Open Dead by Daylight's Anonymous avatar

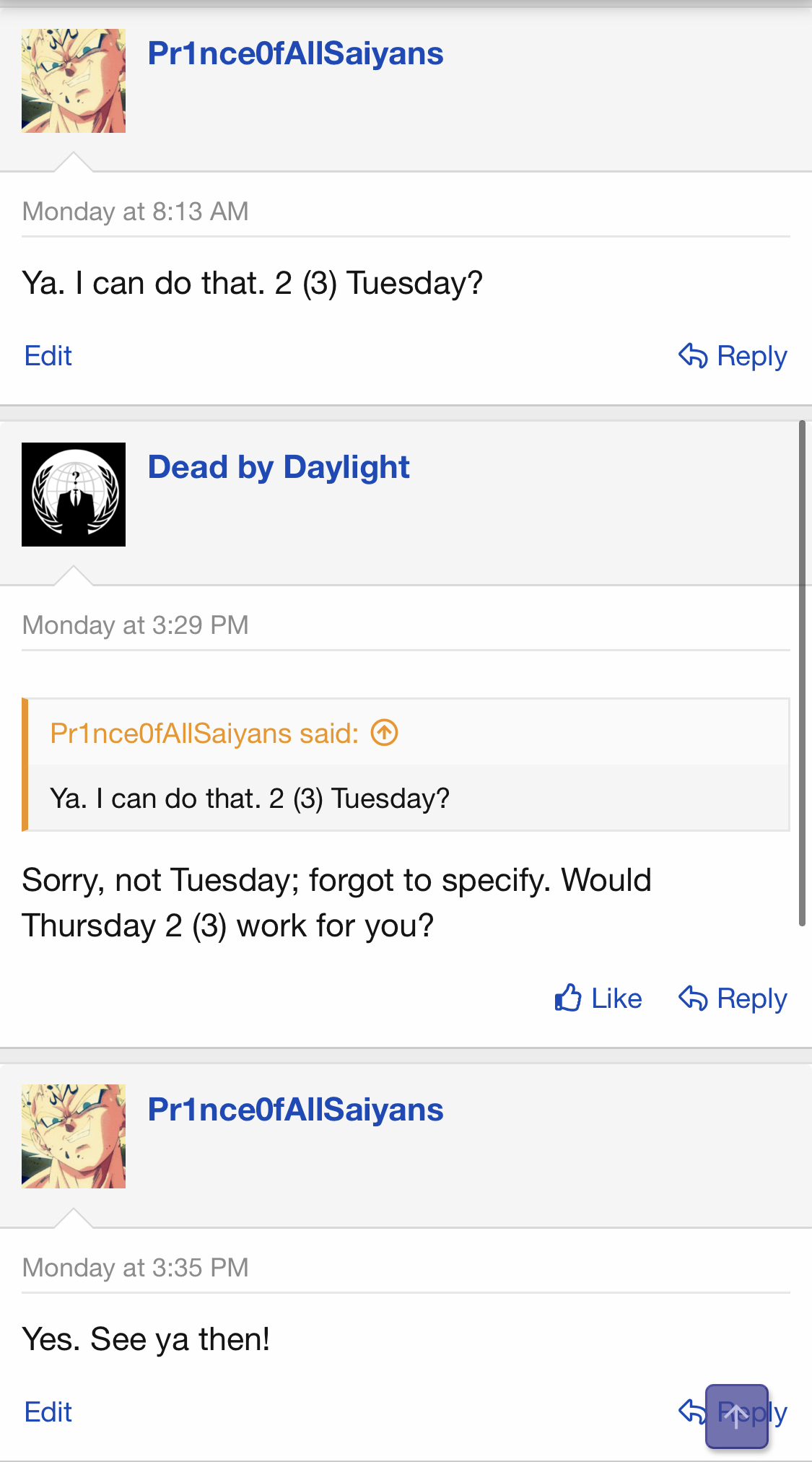(74, 495)
